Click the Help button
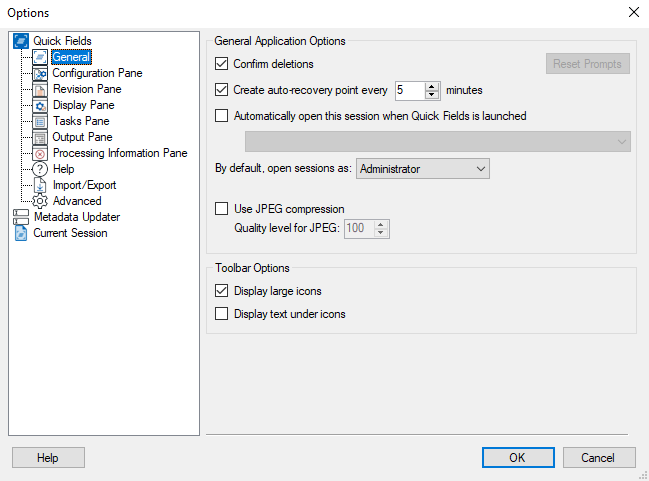Viewport: 649px width, 481px height. pos(48,457)
